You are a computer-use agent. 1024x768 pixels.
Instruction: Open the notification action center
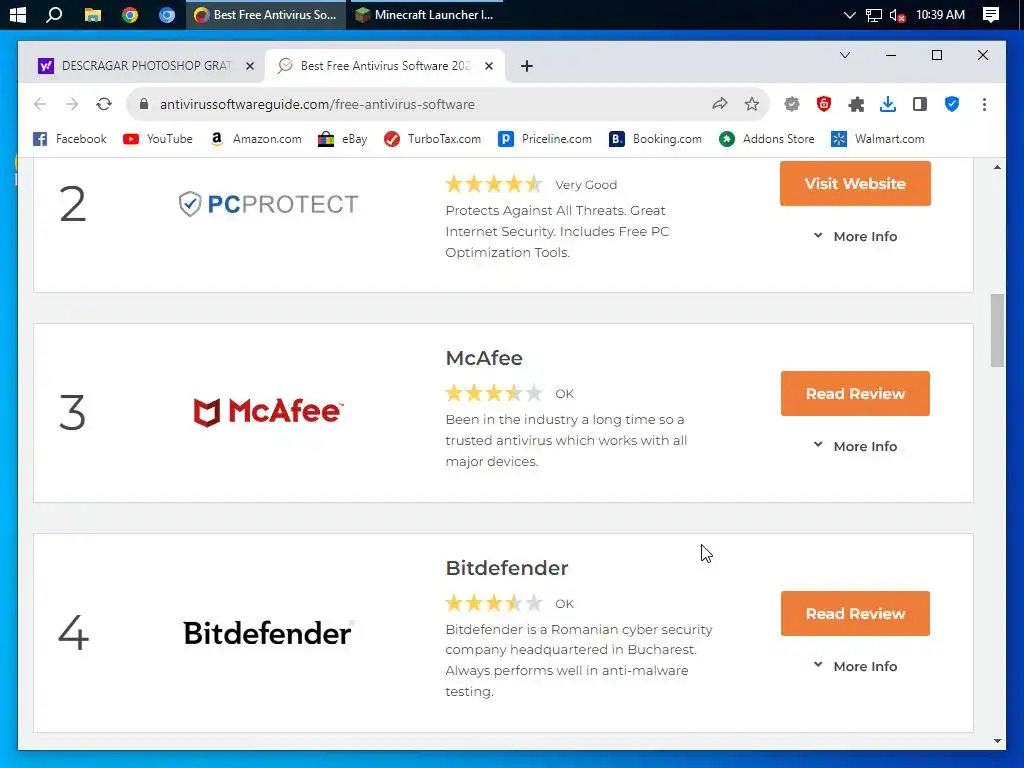tap(991, 14)
